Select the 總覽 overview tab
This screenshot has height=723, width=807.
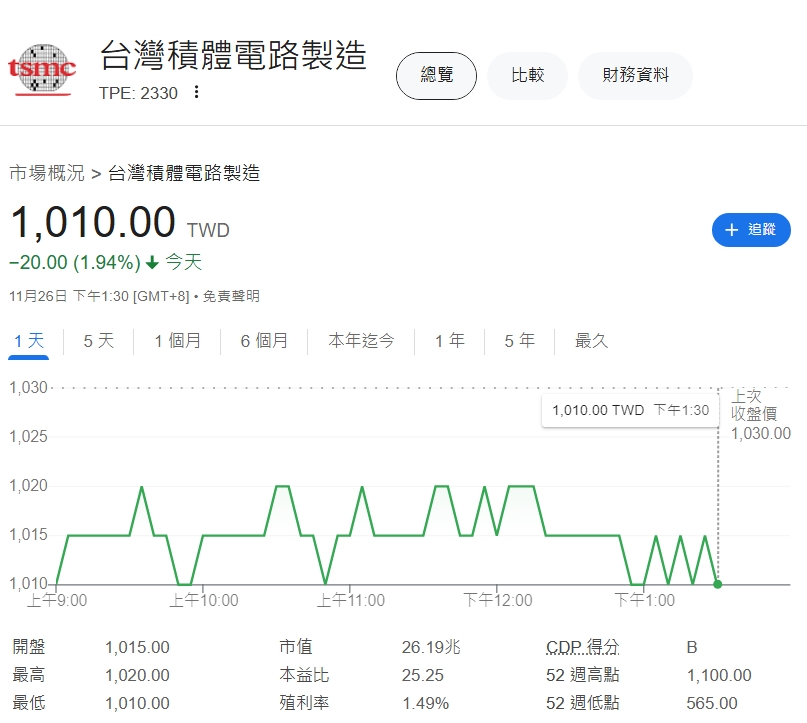coord(436,76)
